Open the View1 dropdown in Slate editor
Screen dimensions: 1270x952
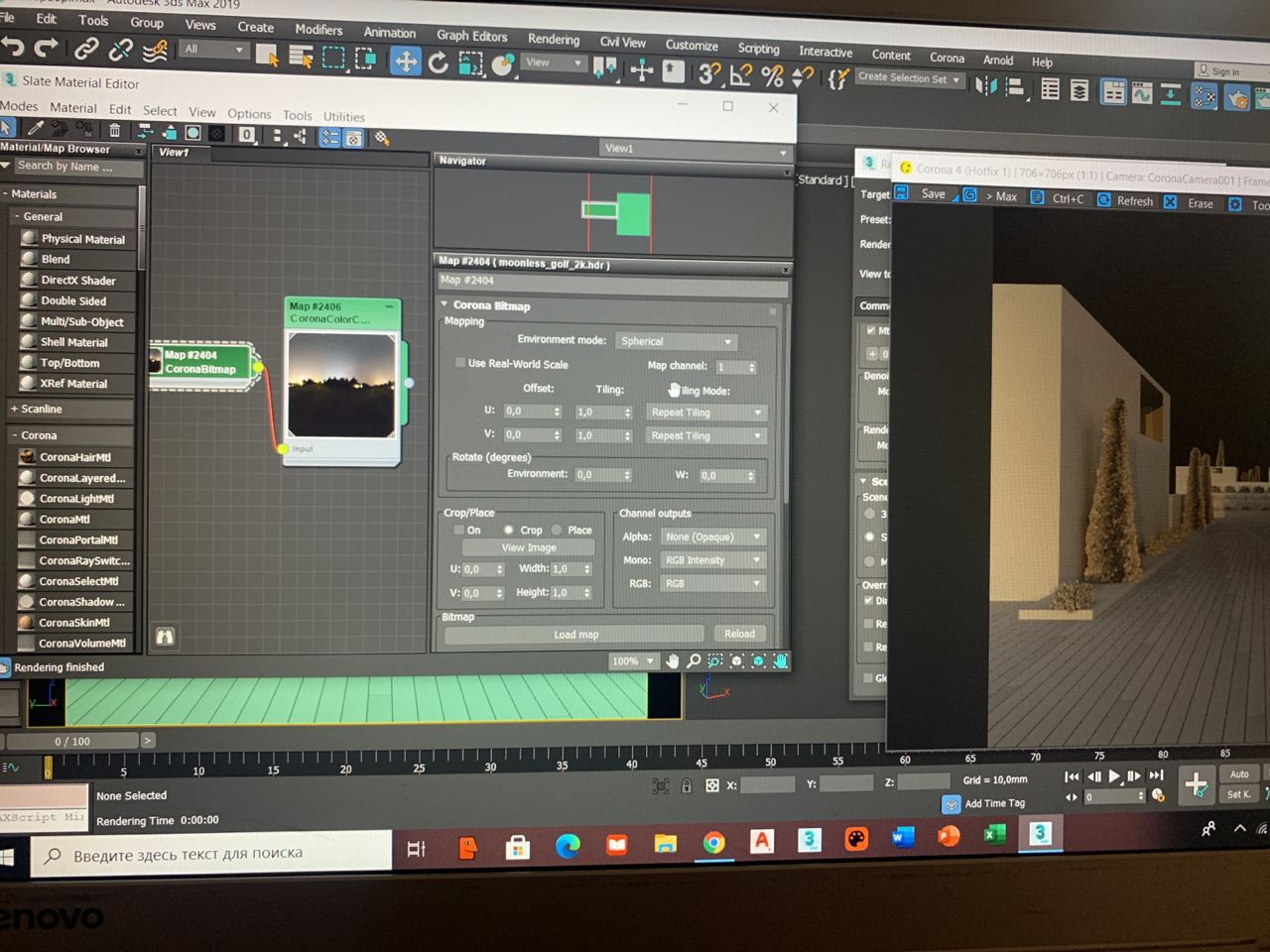696,149
